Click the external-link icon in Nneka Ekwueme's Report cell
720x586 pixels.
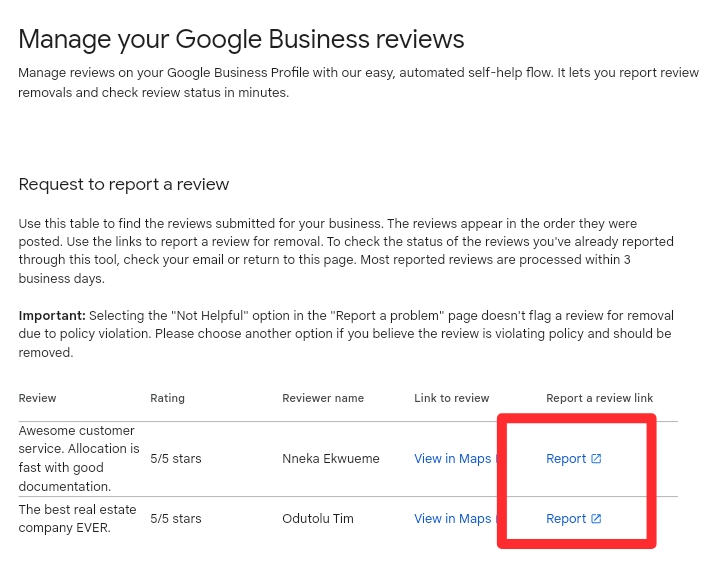point(596,458)
